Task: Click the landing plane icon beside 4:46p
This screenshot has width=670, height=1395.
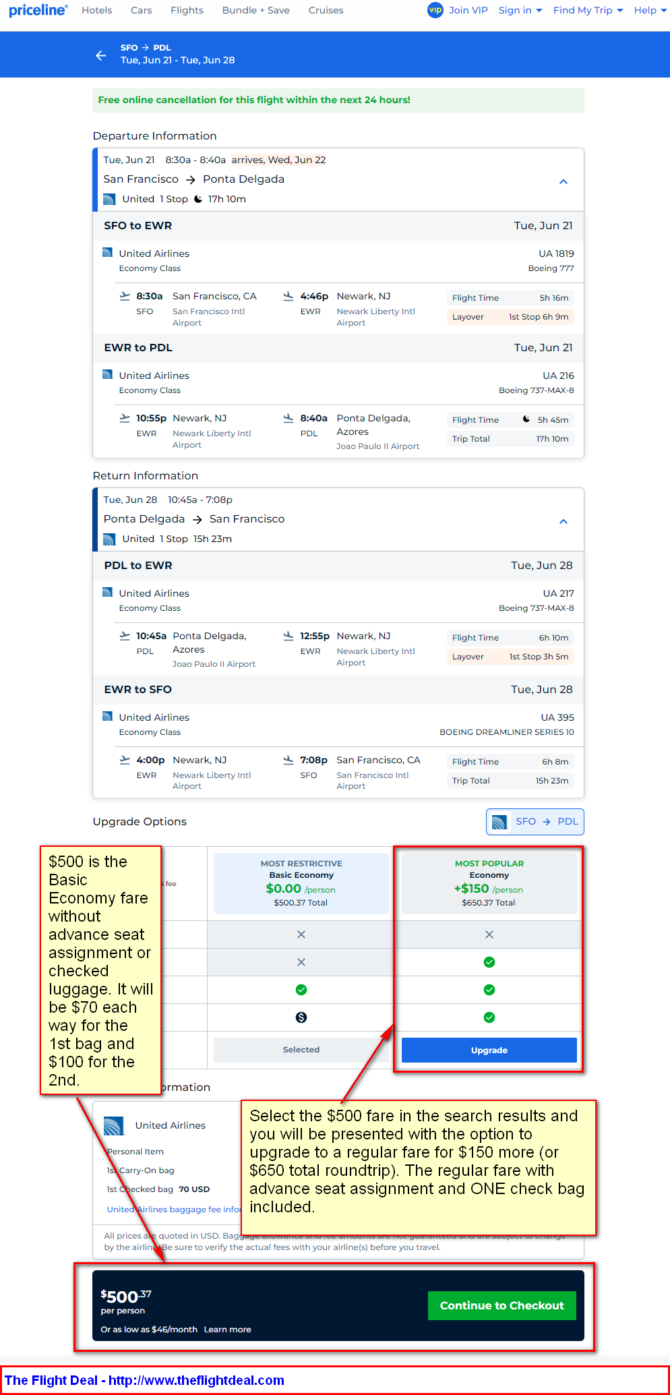Action: (288, 296)
